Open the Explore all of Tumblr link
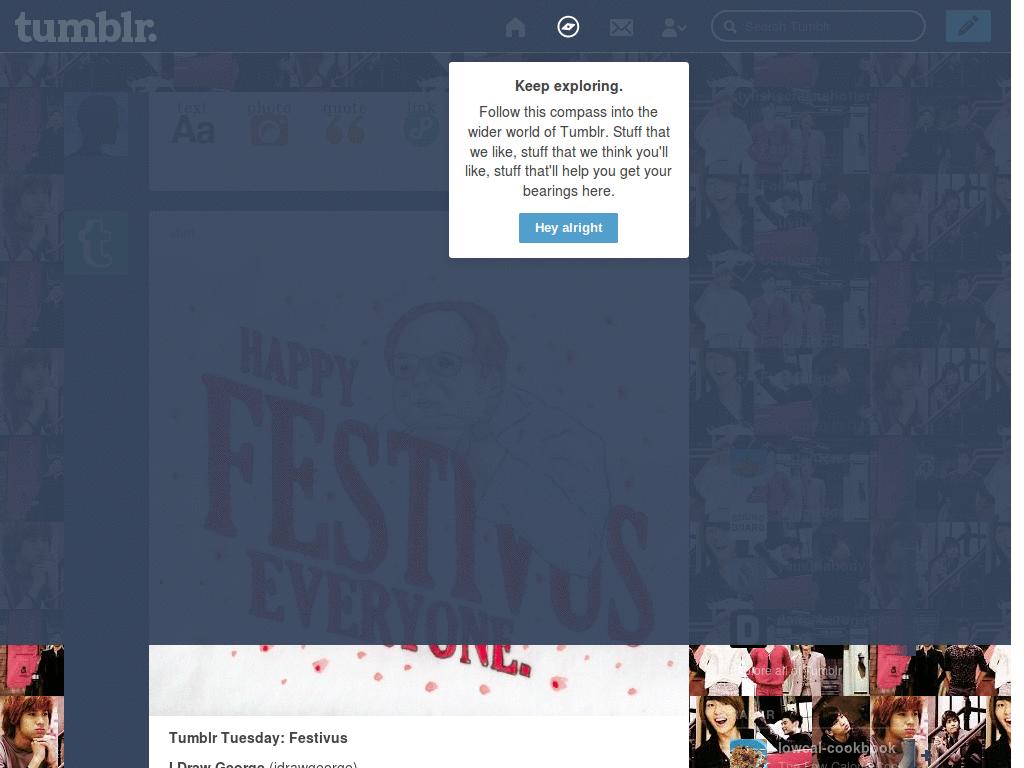This screenshot has width=1024, height=768. tap(786, 671)
